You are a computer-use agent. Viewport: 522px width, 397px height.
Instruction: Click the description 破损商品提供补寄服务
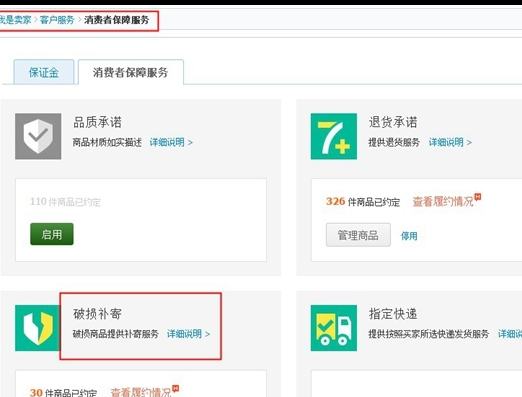[x=116, y=334]
